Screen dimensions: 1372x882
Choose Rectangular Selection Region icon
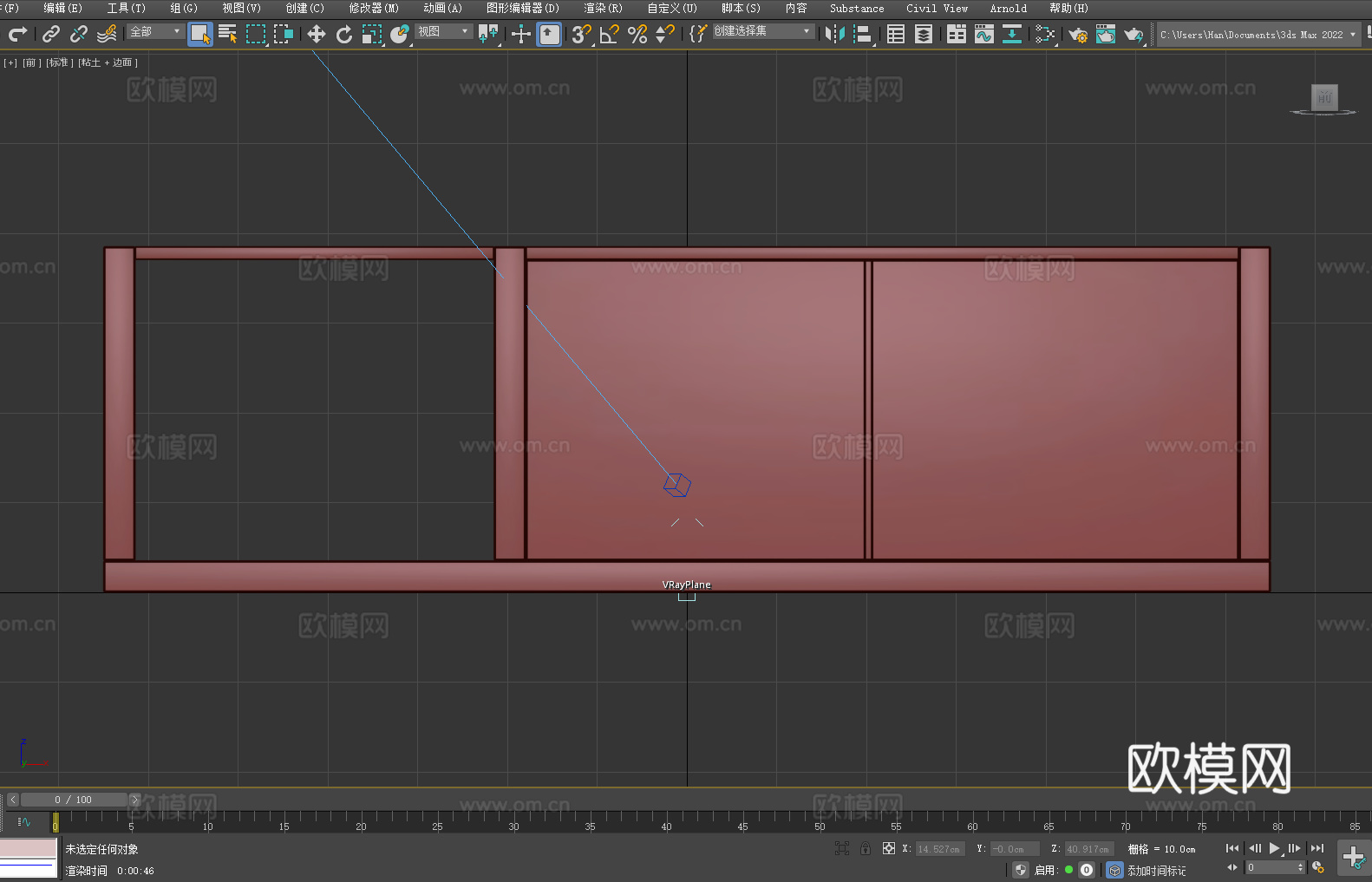click(x=256, y=34)
